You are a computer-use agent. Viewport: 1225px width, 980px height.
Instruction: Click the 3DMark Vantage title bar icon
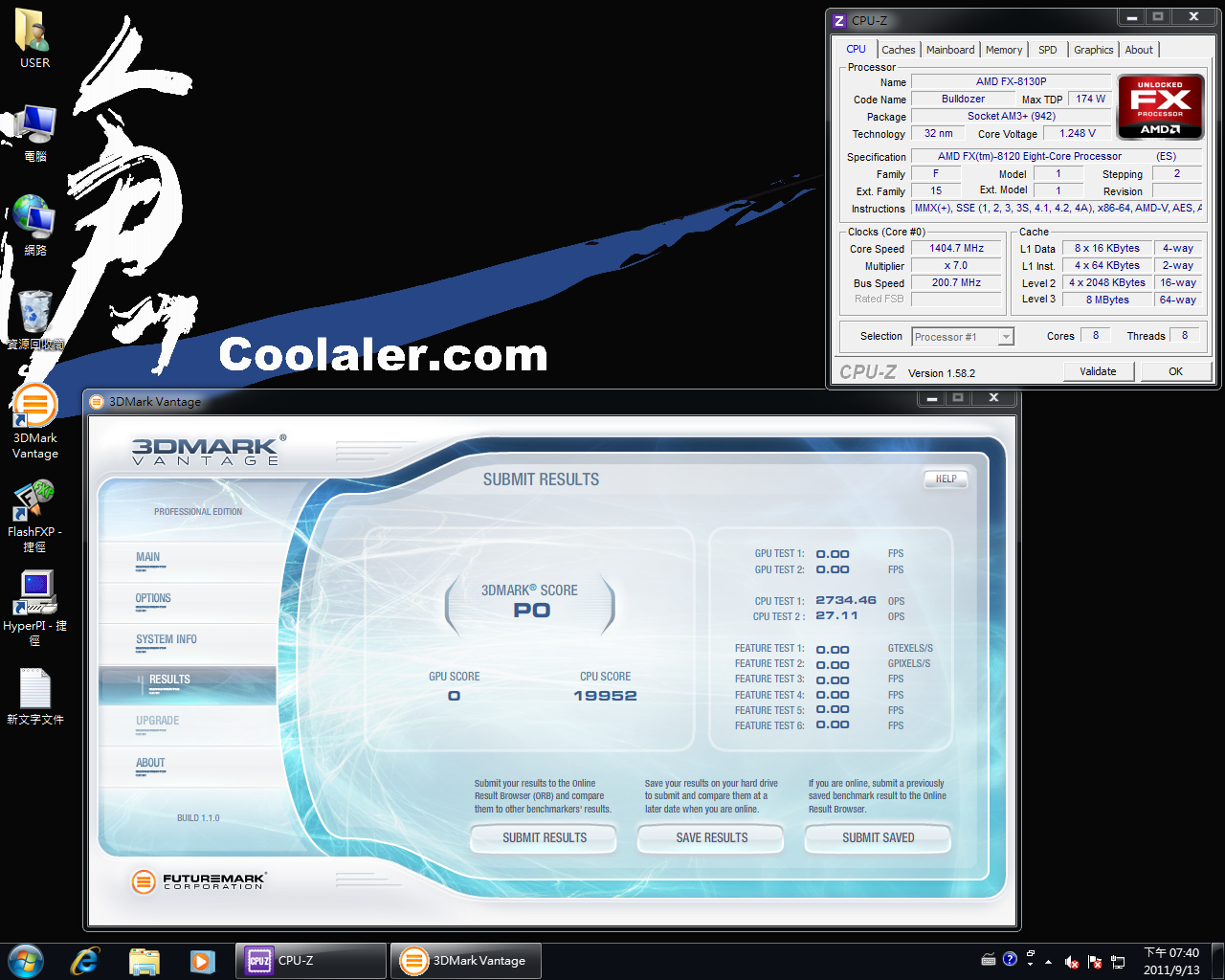(96, 402)
